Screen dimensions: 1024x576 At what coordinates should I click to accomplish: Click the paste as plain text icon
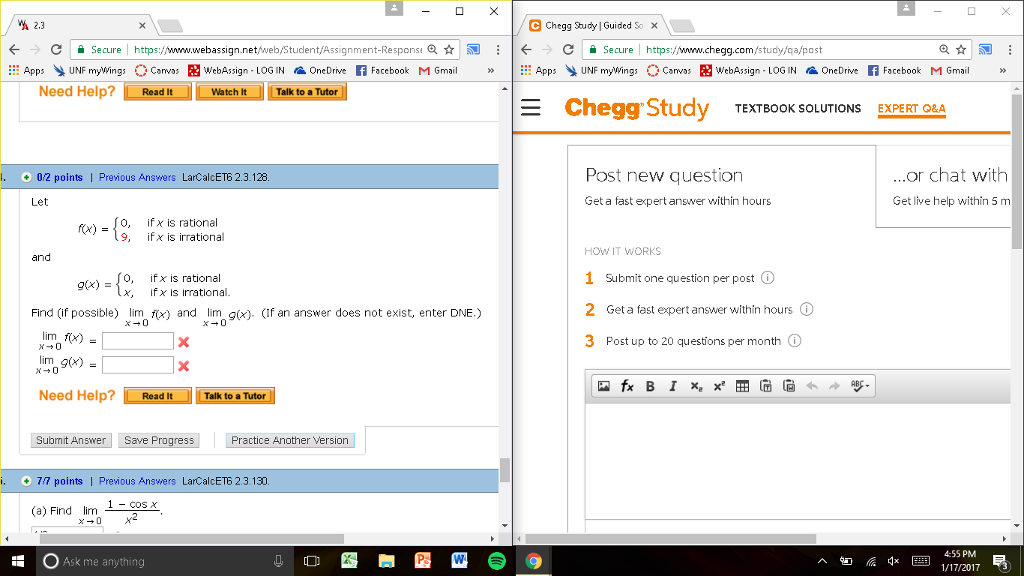tap(766, 386)
